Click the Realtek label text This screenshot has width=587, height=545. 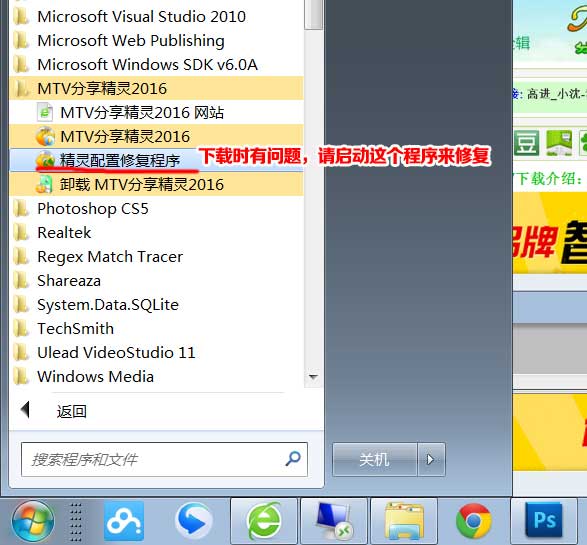[x=64, y=232]
